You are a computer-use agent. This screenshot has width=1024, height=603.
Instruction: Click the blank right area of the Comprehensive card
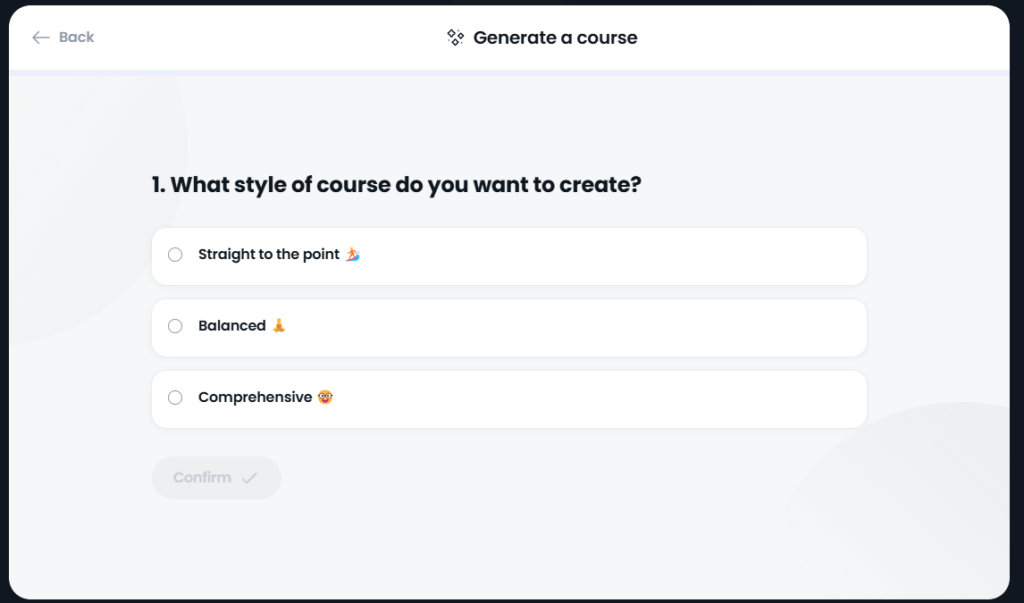click(601, 399)
